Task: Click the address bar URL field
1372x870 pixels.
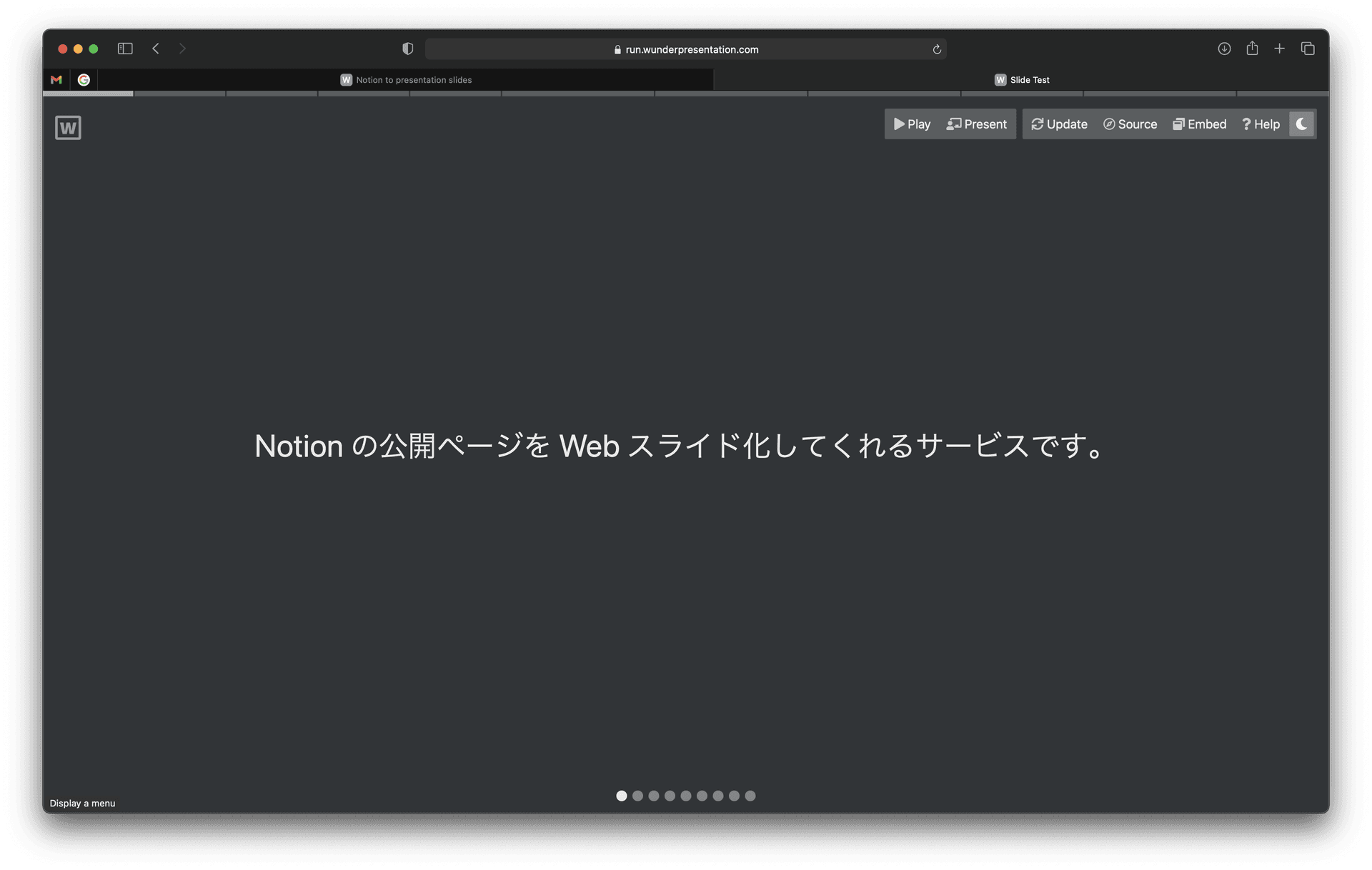Action: click(x=686, y=49)
